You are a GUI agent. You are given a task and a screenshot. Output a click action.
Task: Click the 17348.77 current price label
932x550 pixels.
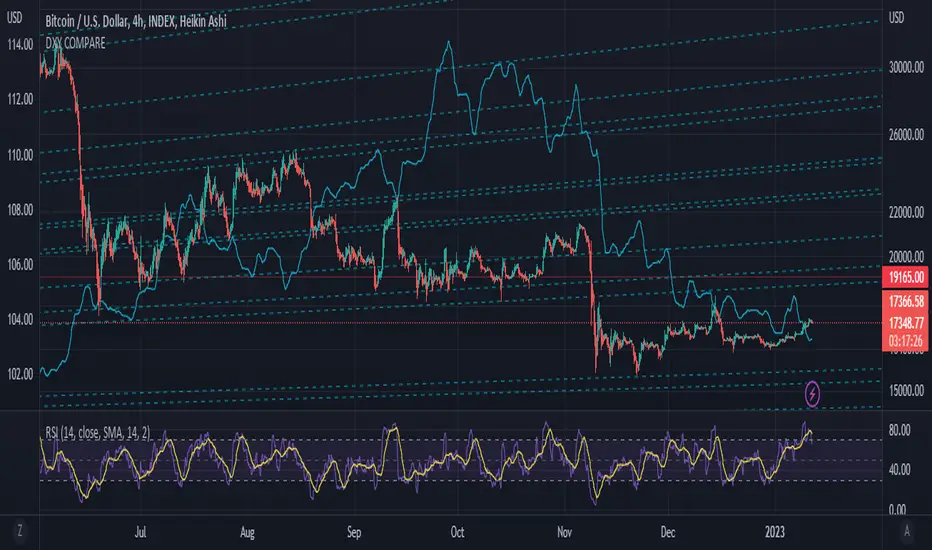point(906,323)
